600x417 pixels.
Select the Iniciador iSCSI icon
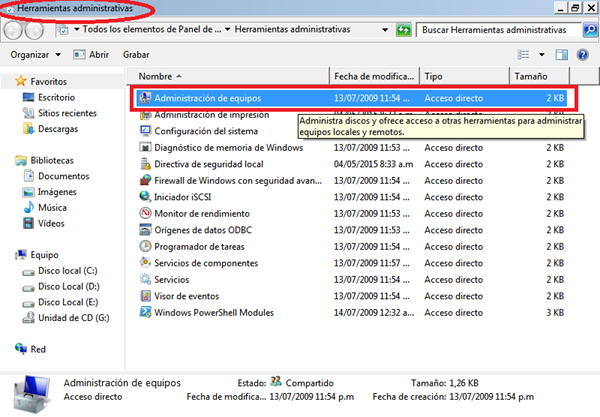click(x=145, y=197)
